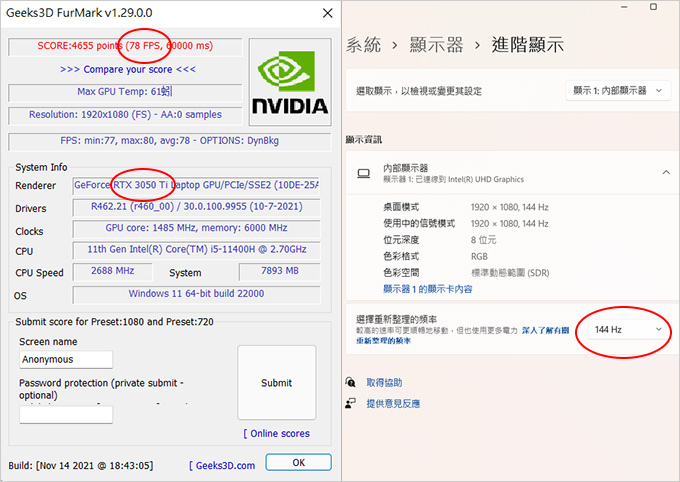
Task: Go to 系統 in the Settings breadcrumb
Action: click(x=363, y=45)
